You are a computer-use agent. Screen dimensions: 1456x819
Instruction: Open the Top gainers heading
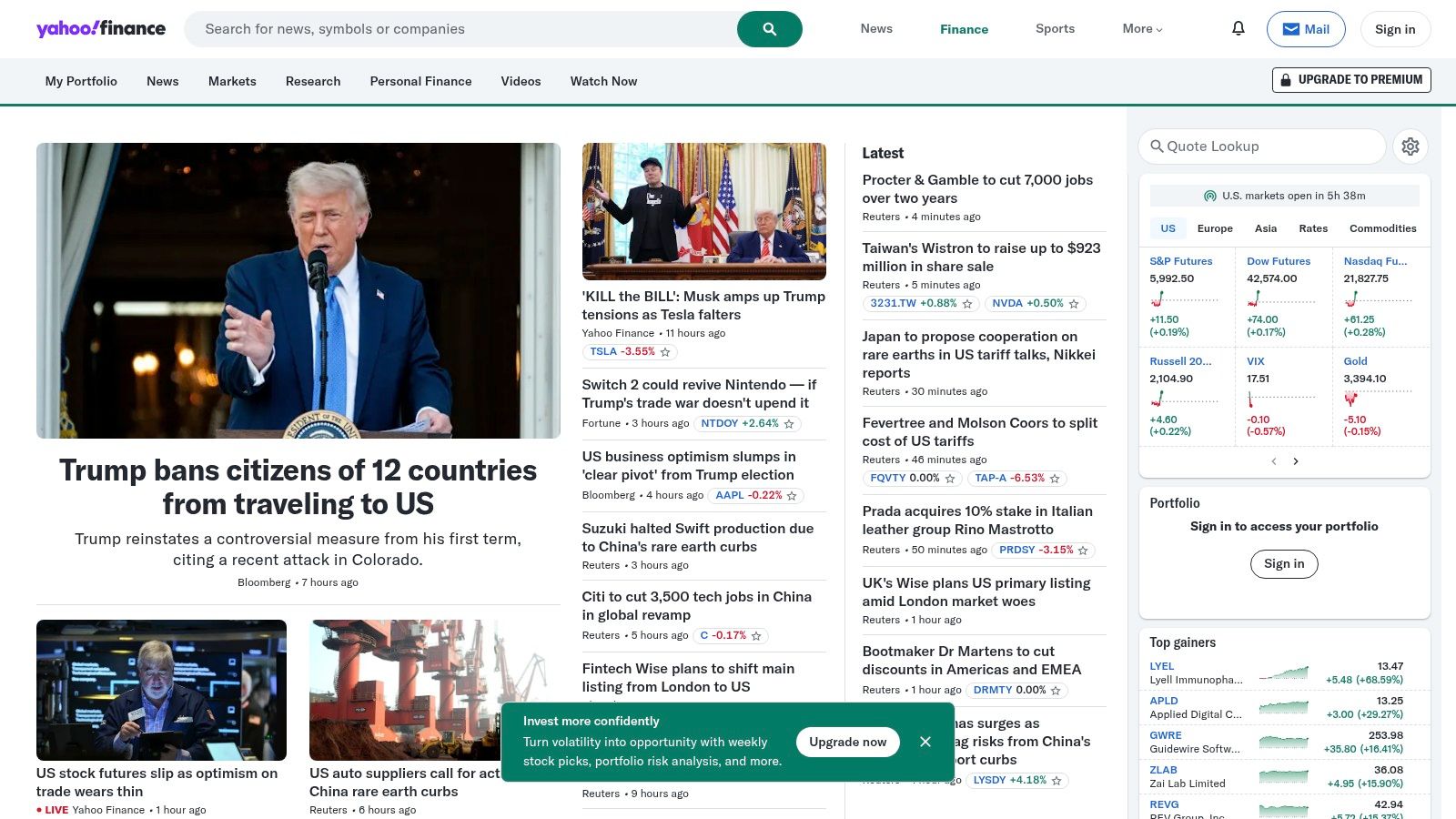click(x=1182, y=642)
